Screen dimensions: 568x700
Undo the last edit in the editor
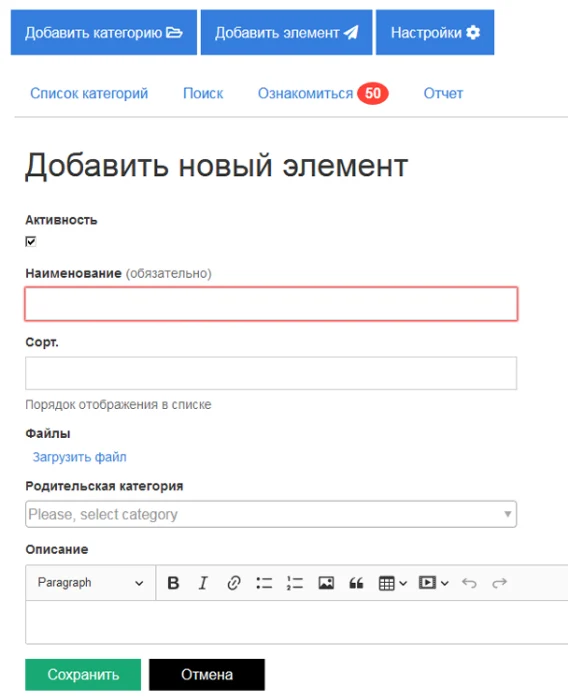469,583
